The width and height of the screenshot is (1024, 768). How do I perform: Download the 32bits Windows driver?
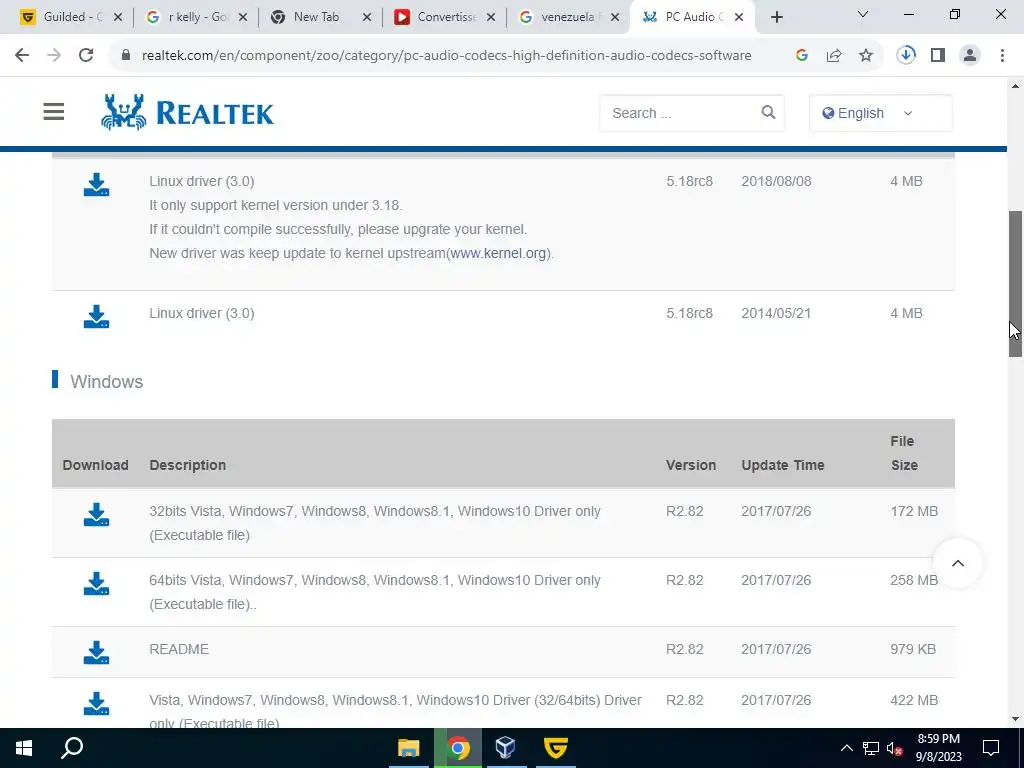[96, 515]
